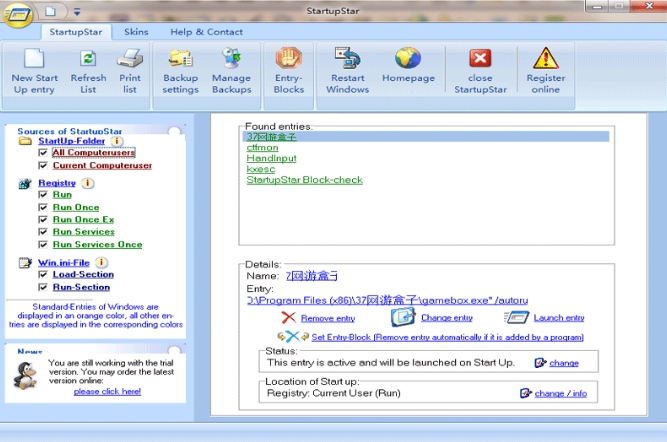Toggle the Run Services checkbox
The height and width of the screenshot is (442, 667).
43,232
